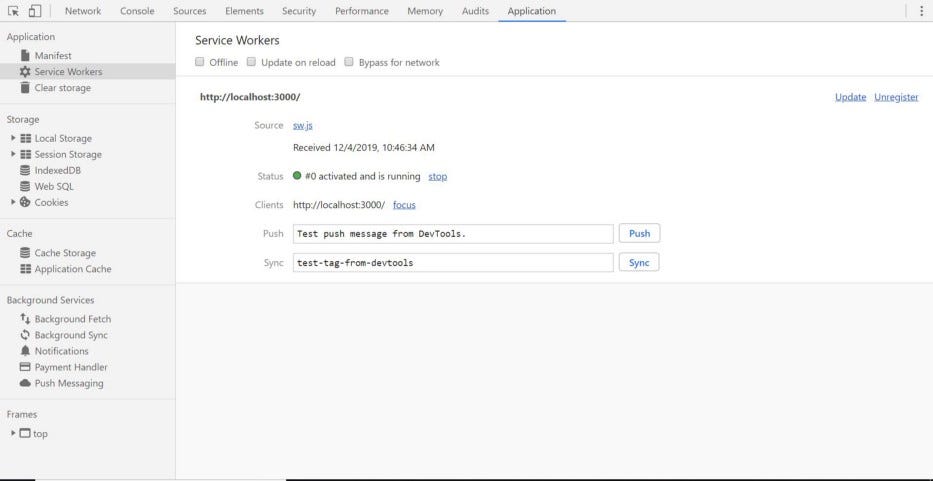Focus the localhost:3000 client
This screenshot has width=933, height=481.
click(404, 205)
